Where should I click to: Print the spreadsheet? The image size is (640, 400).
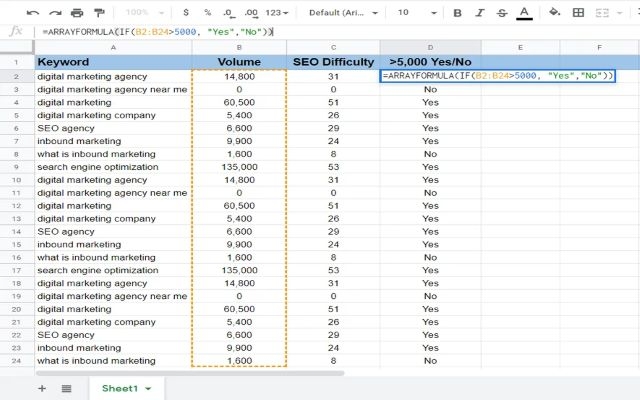click(77, 13)
